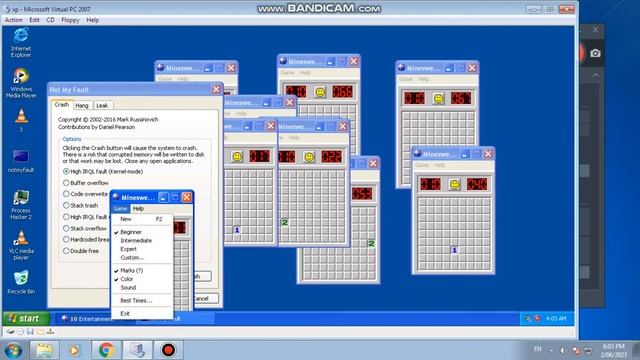The width and height of the screenshot is (640, 360).
Task: Choose Exit from the Game menu
Action: pos(142,313)
